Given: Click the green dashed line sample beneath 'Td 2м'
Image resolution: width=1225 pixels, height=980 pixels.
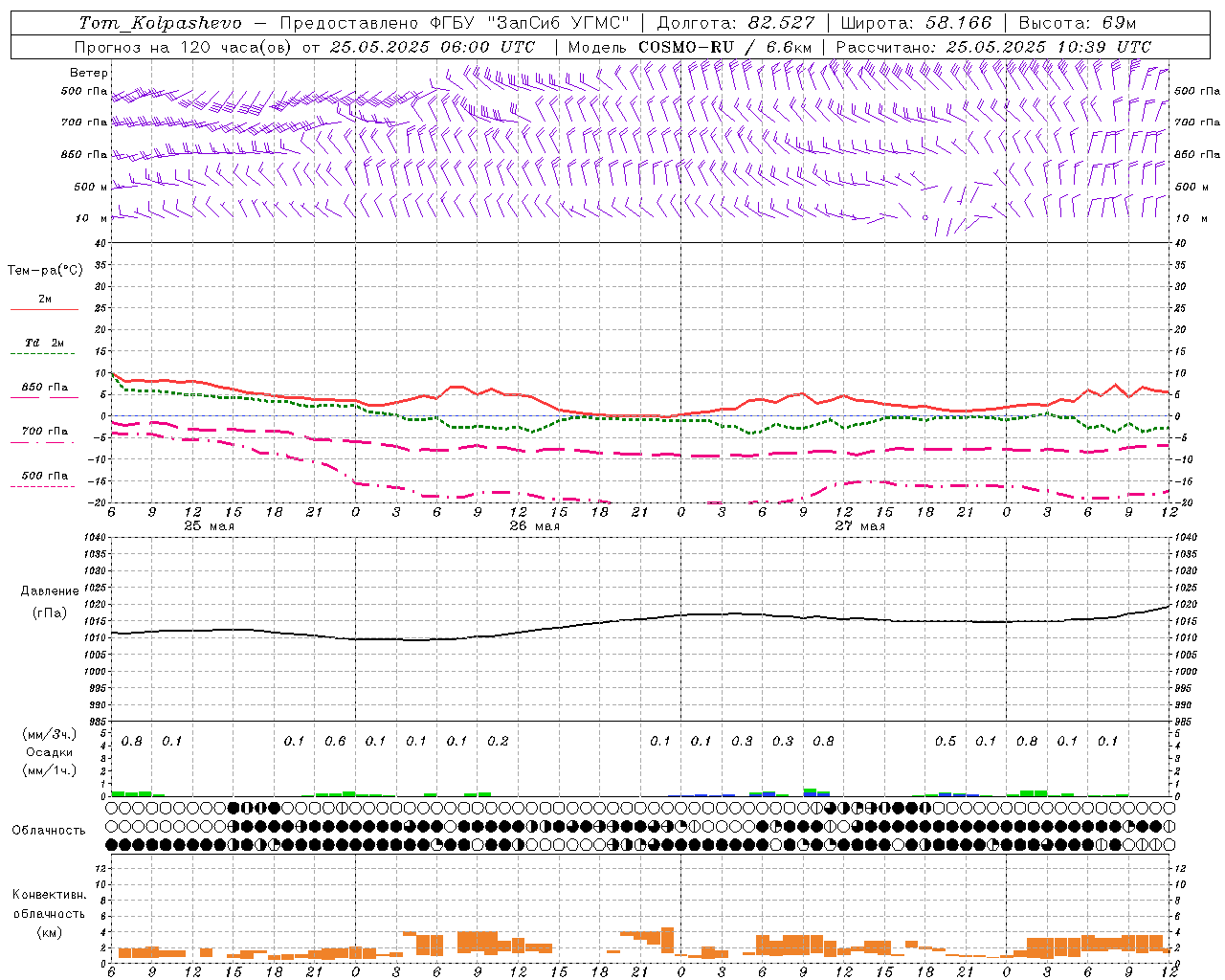Looking at the screenshot, I should pos(42,354).
